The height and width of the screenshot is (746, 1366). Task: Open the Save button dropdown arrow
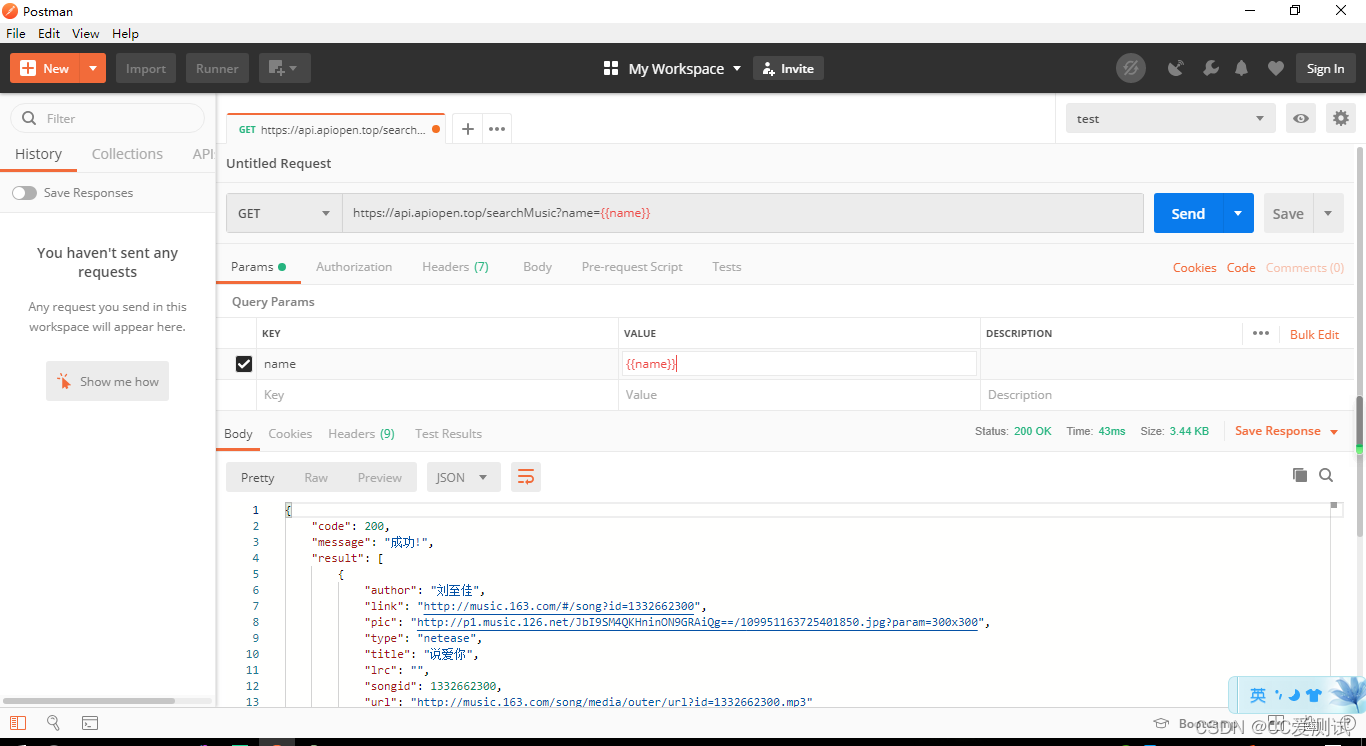(1328, 213)
